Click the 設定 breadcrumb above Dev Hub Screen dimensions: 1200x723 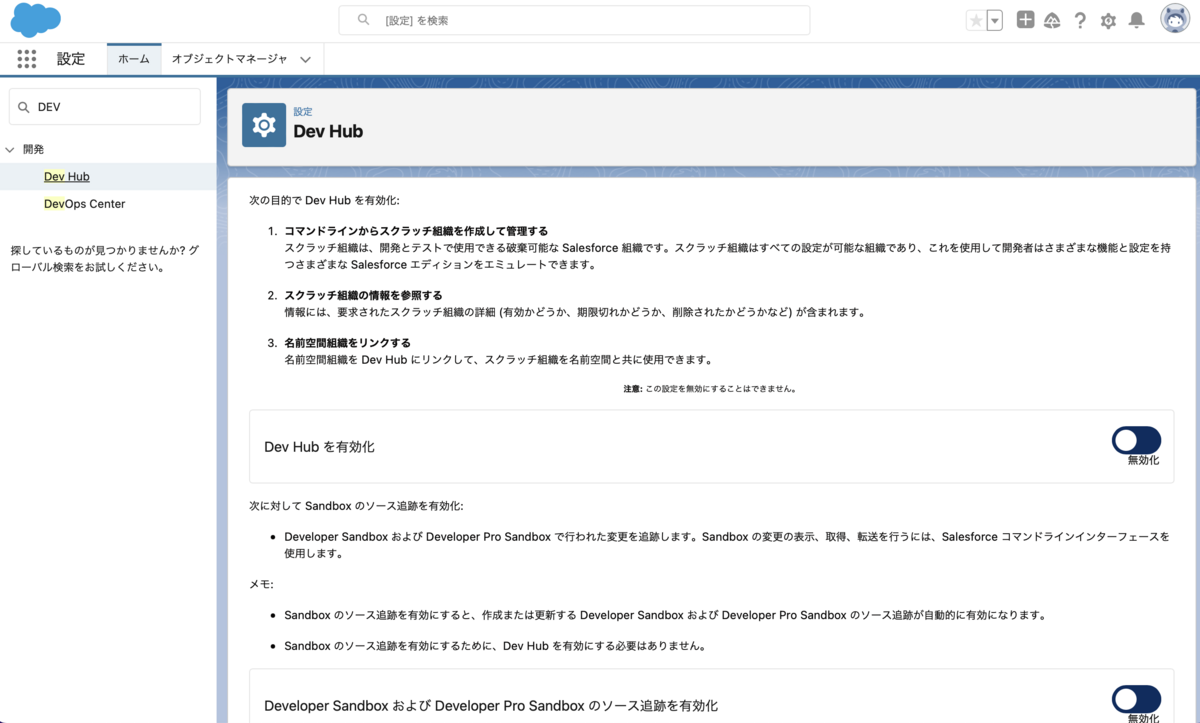click(303, 112)
